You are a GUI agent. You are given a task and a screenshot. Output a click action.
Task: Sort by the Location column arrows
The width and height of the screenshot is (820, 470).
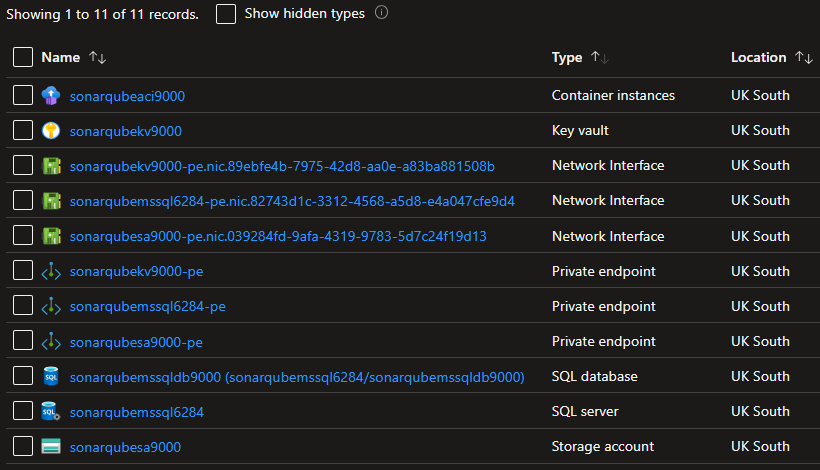click(804, 57)
